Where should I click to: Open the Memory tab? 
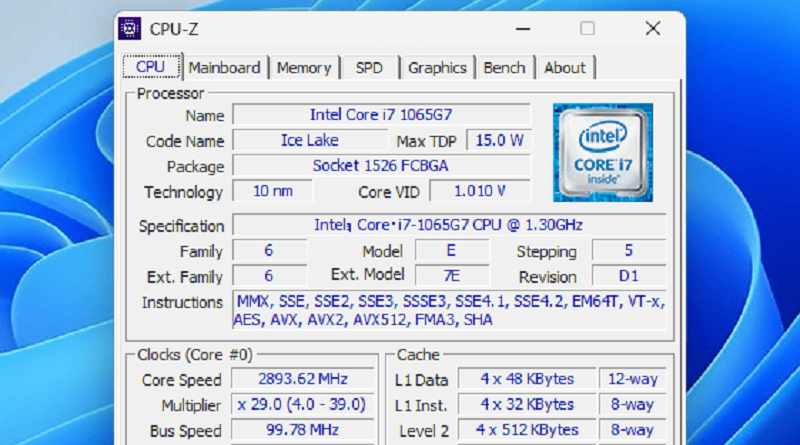tap(304, 68)
